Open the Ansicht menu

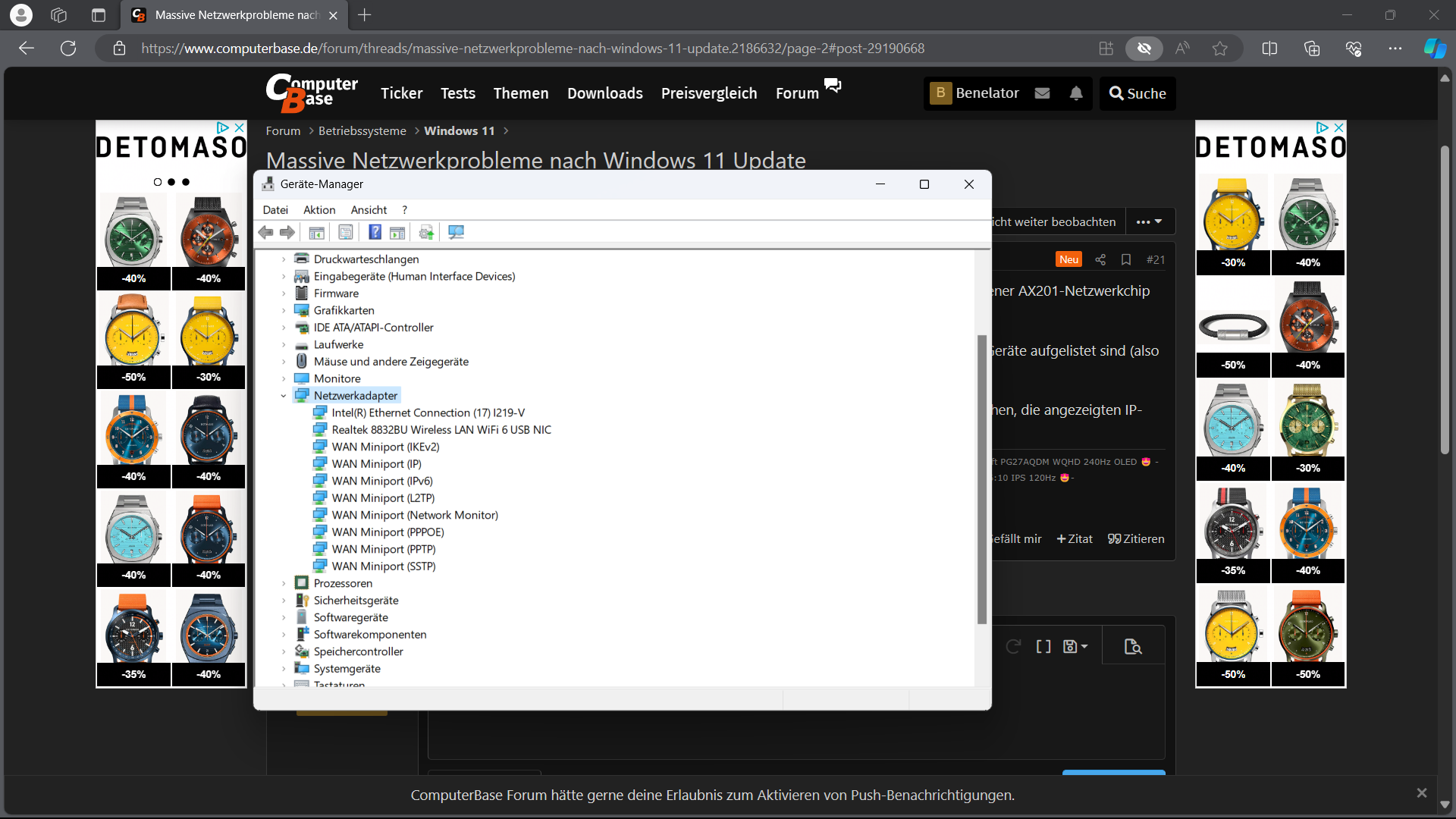[369, 210]
